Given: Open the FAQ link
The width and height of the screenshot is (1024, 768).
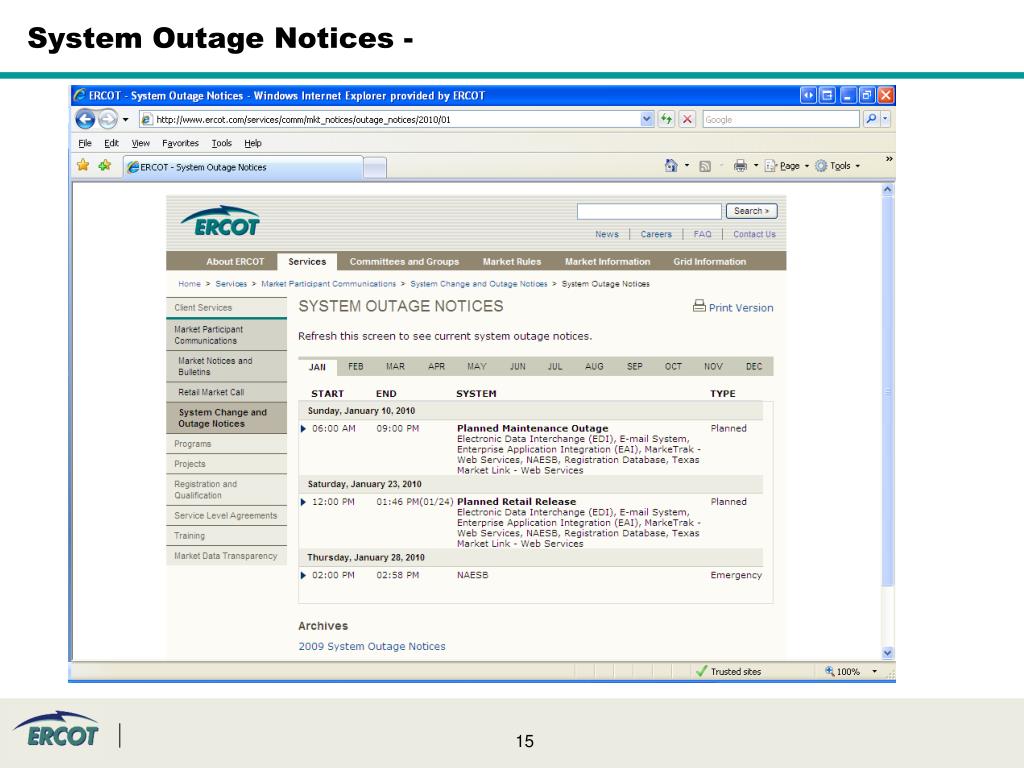Looking at the screenshot, I should (703, 234).
